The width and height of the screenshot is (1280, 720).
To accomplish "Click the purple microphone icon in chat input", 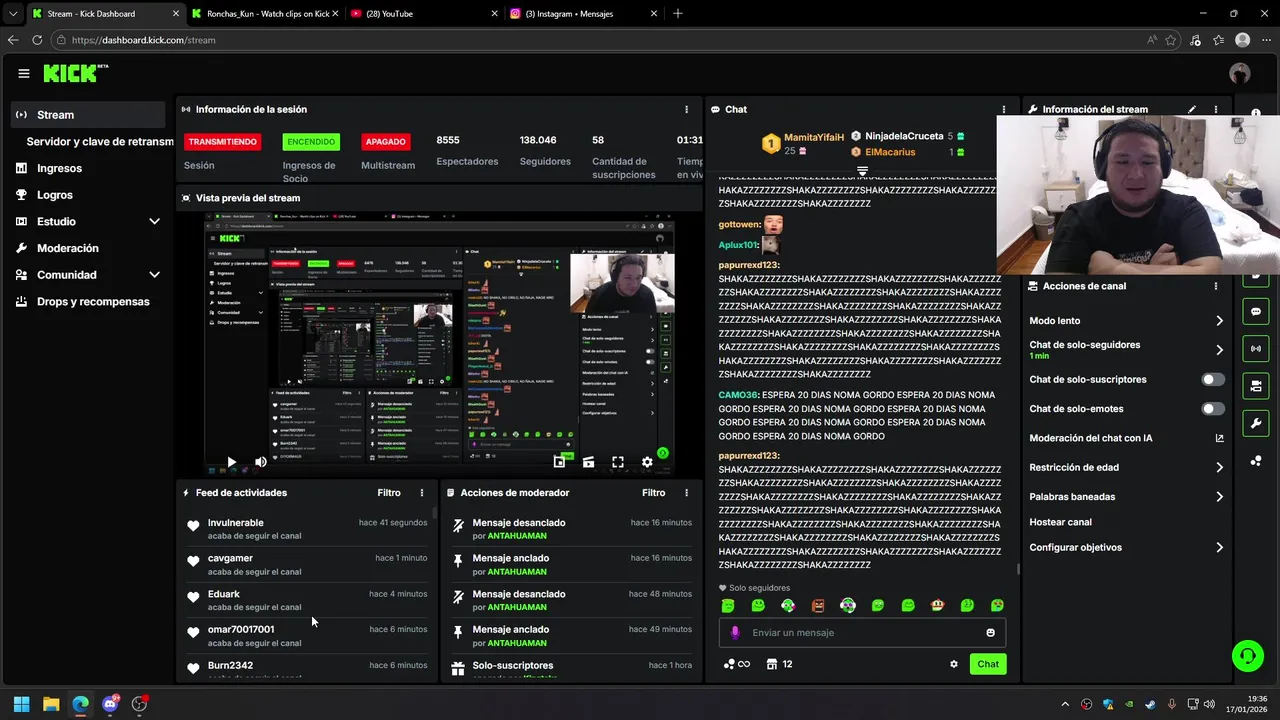I will tap(735, 633).
